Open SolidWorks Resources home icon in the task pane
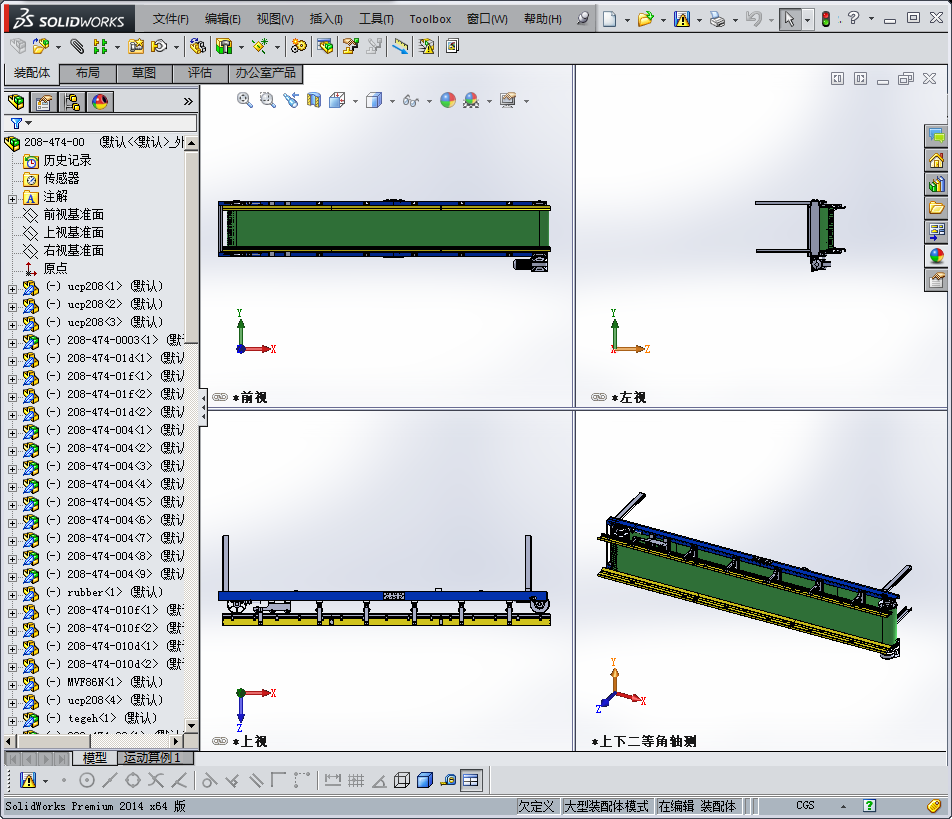Screen dimensions: 952x819 click(937, 160)
